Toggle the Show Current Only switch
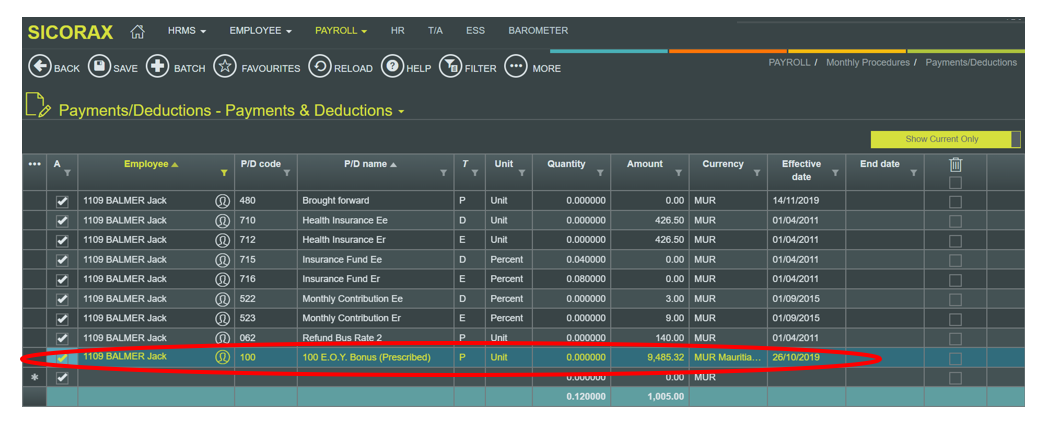The image size is (1040, 433). click(945, 139)
